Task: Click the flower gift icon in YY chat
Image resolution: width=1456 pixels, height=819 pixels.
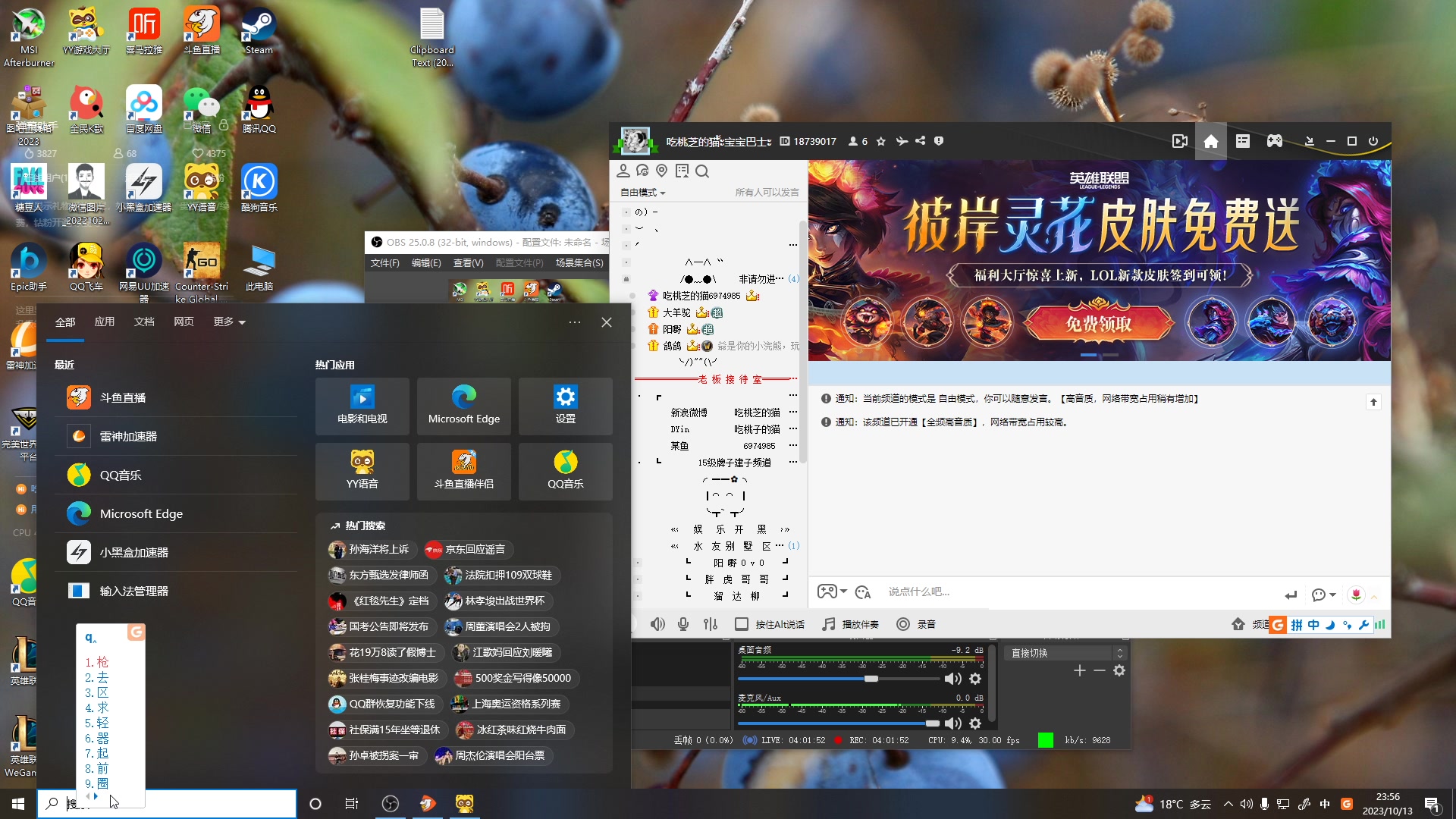Action: pos(1356,595)
